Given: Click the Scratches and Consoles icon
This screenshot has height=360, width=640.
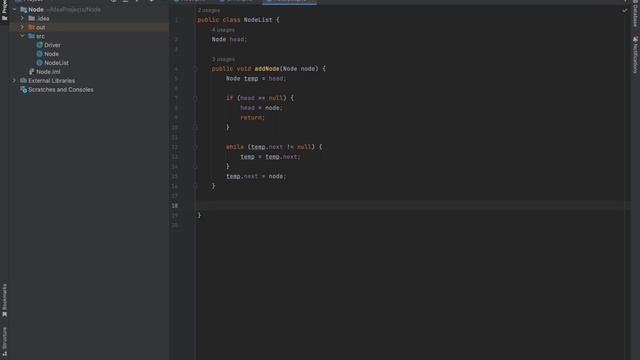Looking at the screenshot, I should click(24, 89).
